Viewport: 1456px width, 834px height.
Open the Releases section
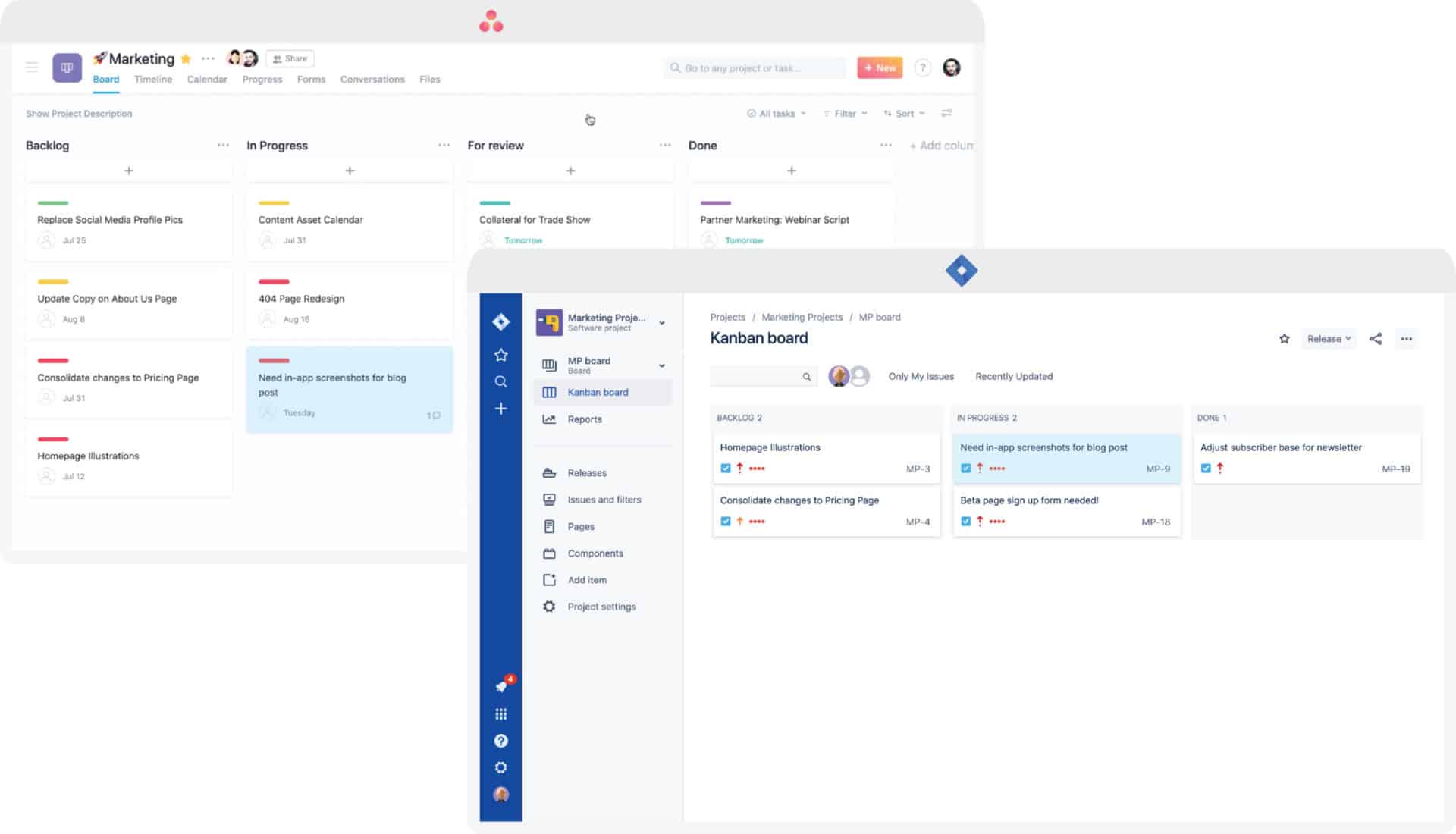point(586,472)
